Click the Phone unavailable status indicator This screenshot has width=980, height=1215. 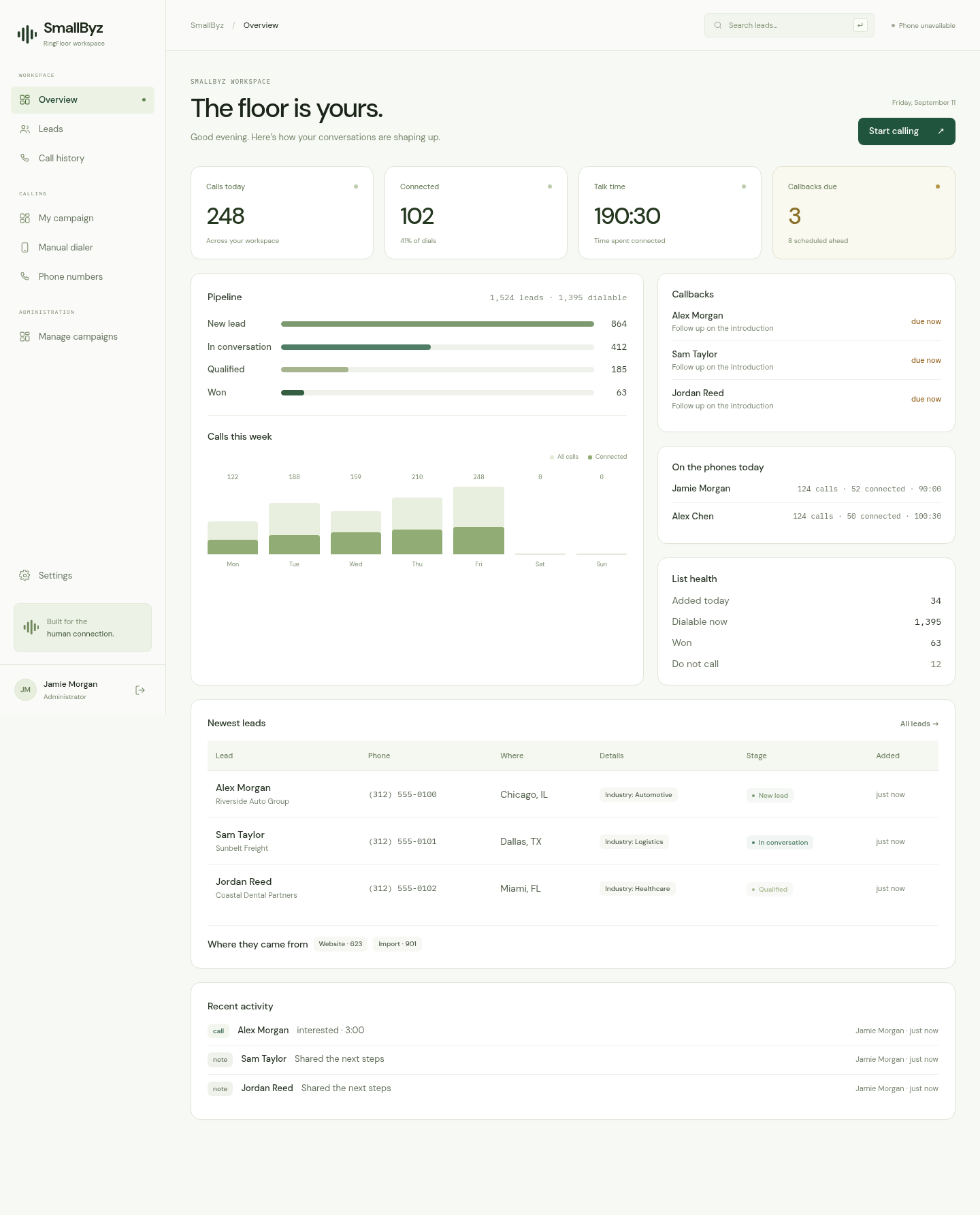924,26
